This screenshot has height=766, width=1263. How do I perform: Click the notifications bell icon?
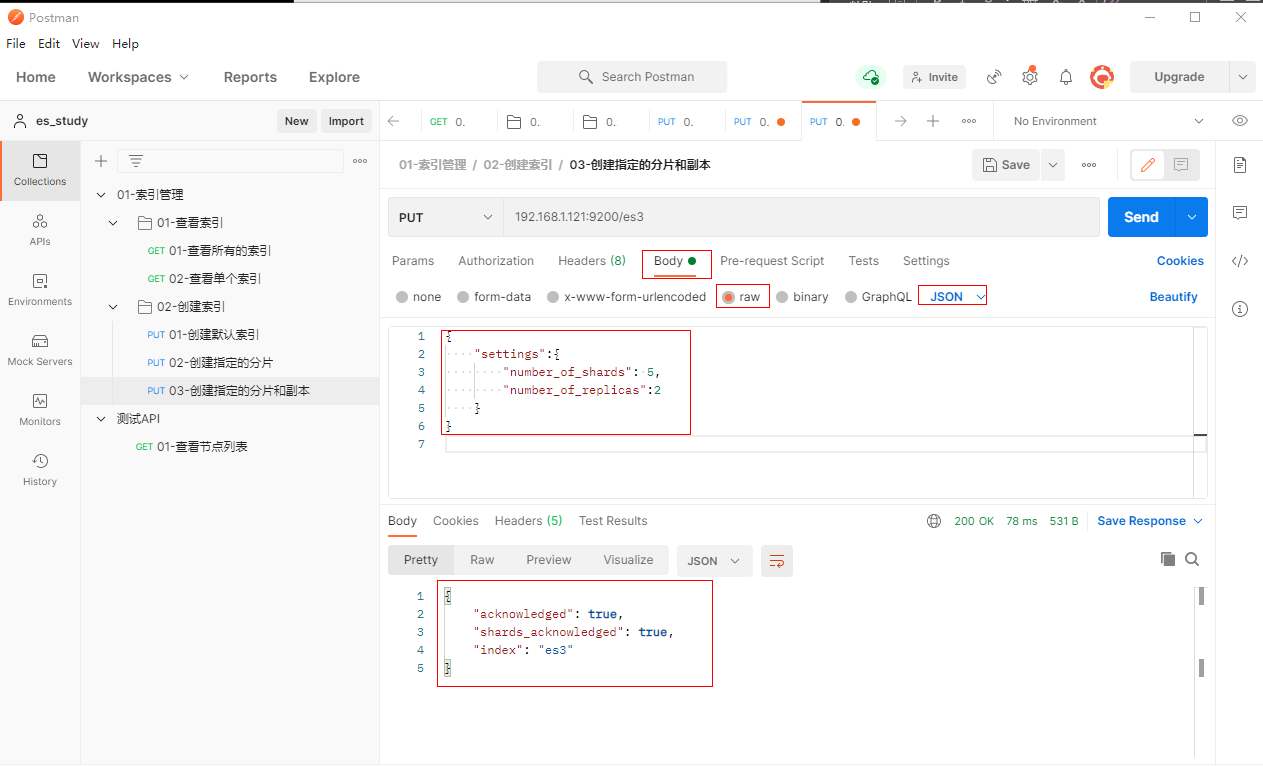[1066, 77]
